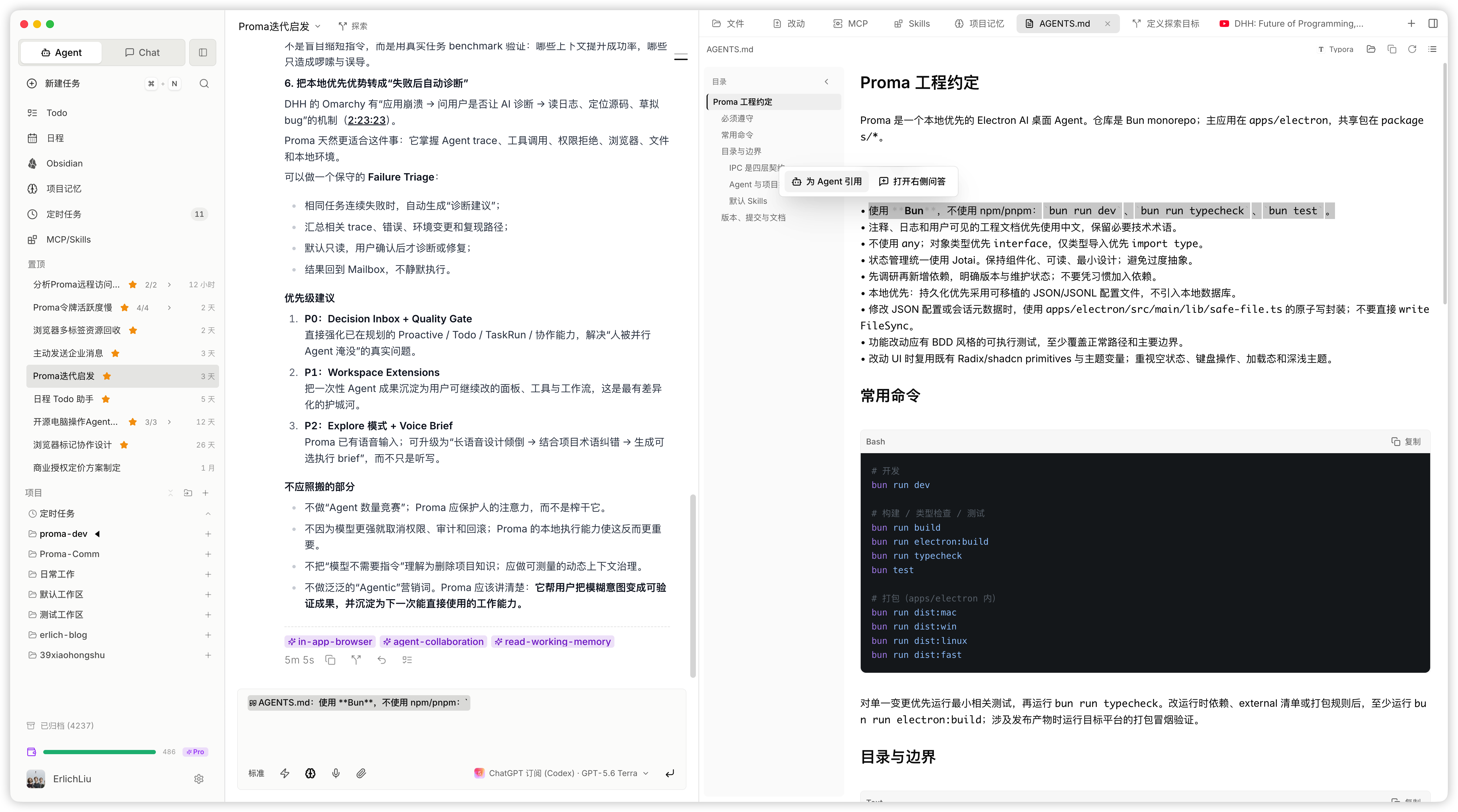Toggle the star on Proma令牌活跃度慢
Image resolution: width=1458 pixels, height=812 pixels.
(124, 308)
